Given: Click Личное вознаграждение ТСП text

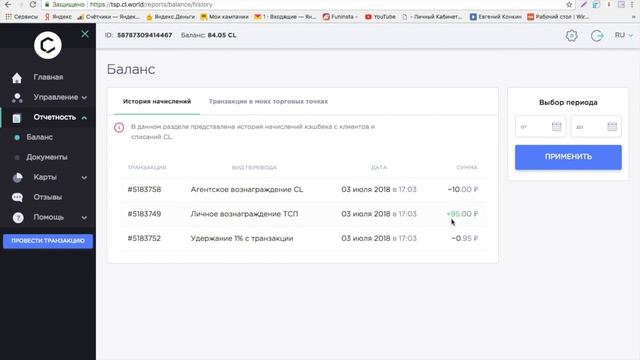Looking at the screenshot, I should pos(244,214).
